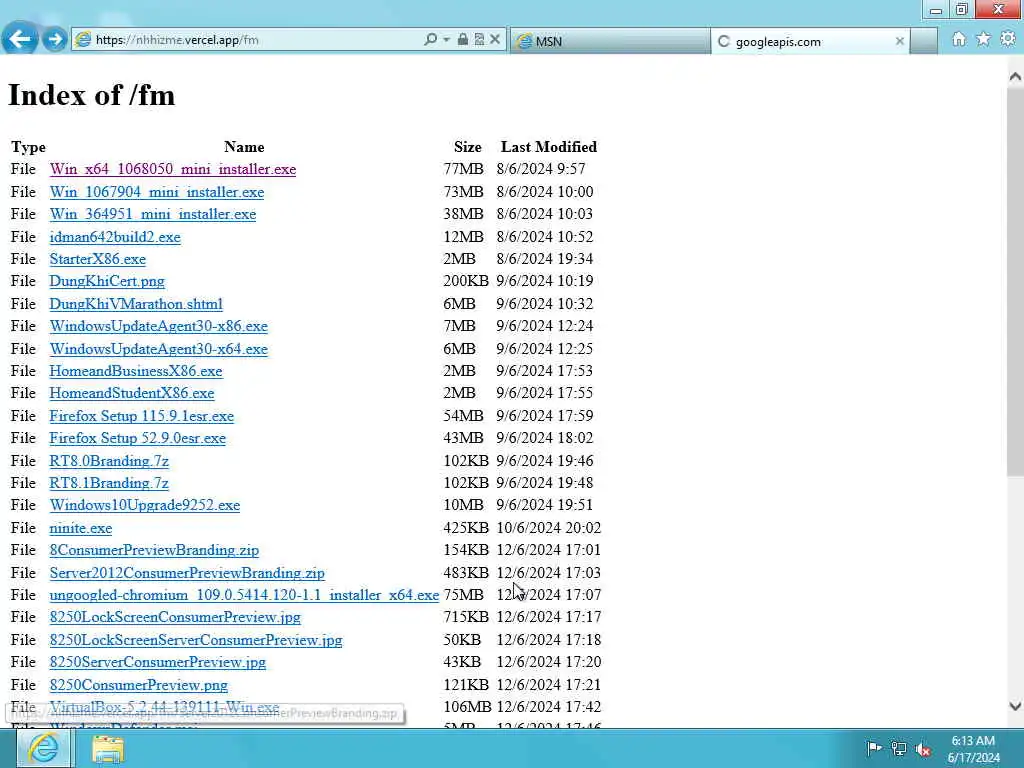The height and width of the screenshot is (768, 1024).
Task: Download Win_x64_1068050_mini_installer.exe
Action: click(x=172, y=169)
